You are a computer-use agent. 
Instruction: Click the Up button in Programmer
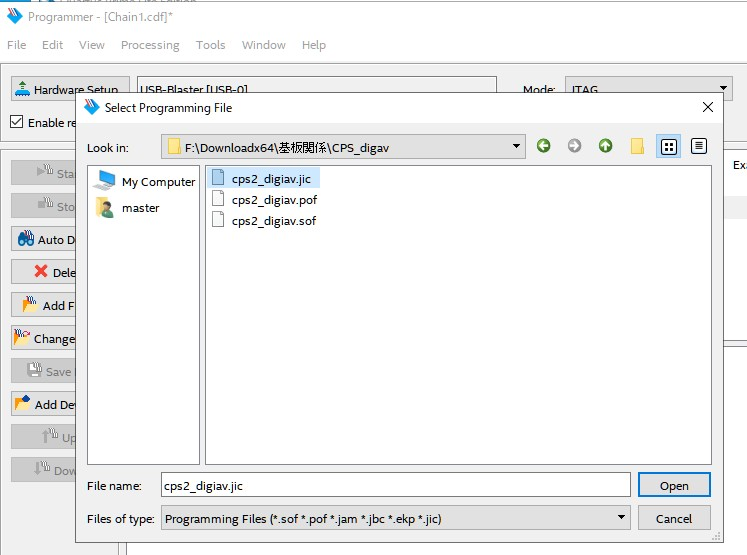coord(44,437)
